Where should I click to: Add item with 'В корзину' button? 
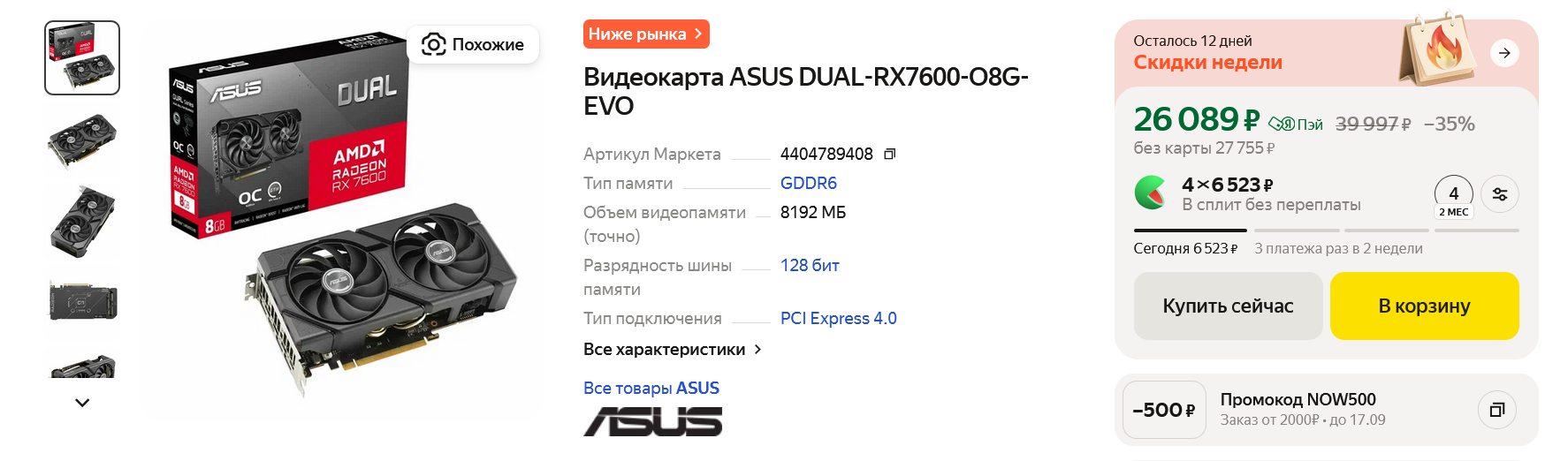point(1424,306)
